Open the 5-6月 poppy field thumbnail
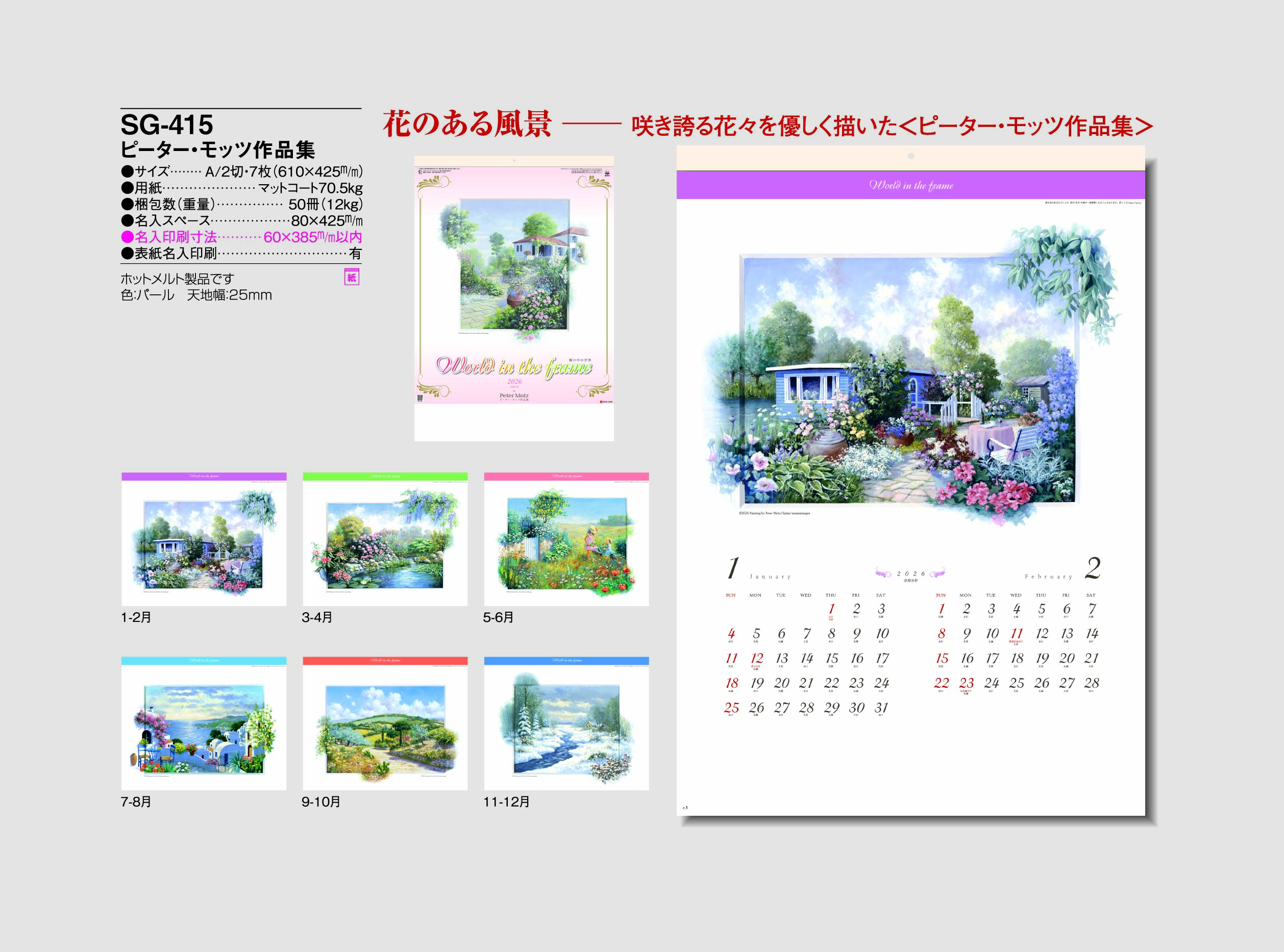The width and height of the screenshot is (1284, 952). tap(566, 539)
